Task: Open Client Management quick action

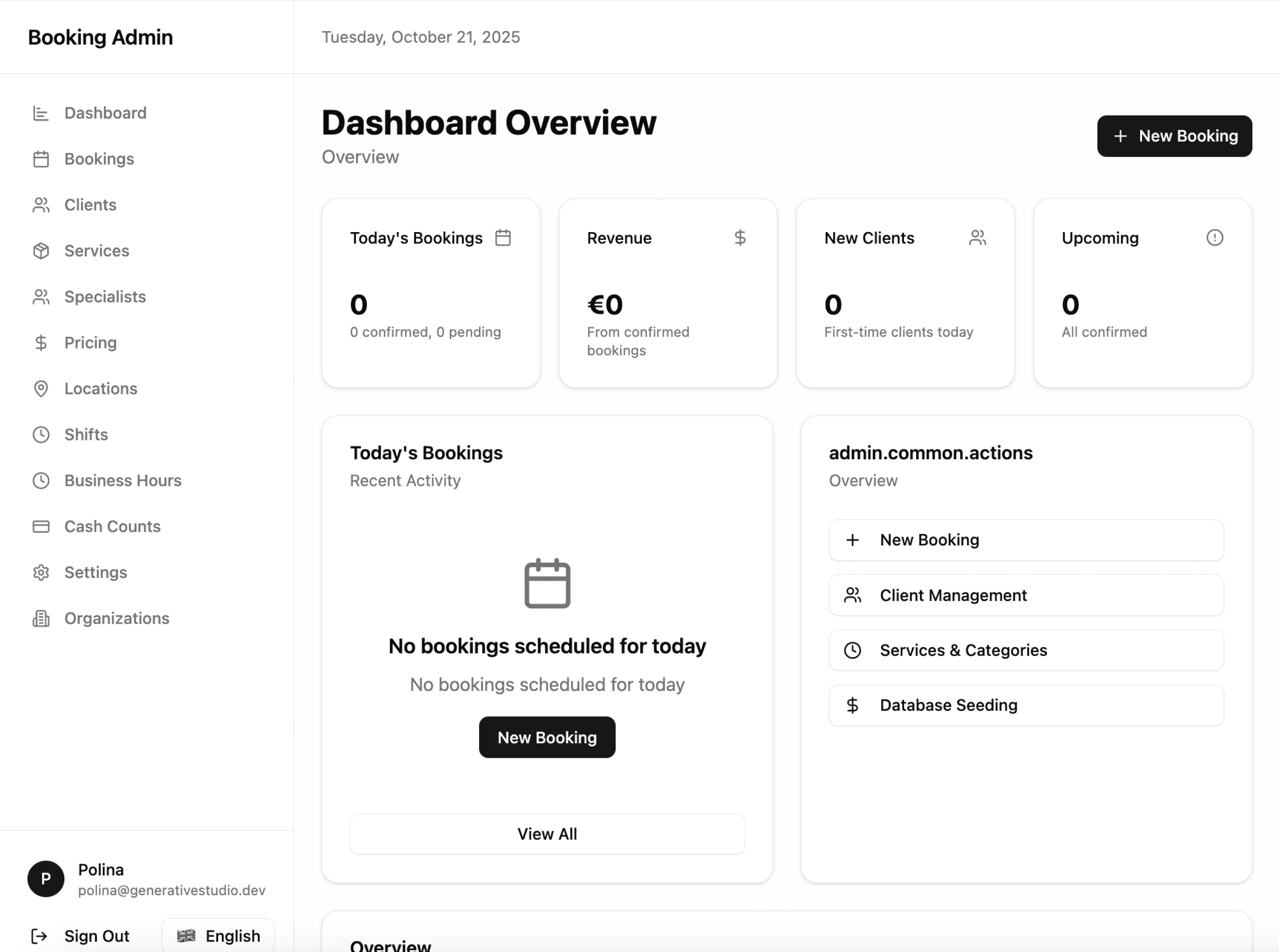Action: coord(1026,595)
